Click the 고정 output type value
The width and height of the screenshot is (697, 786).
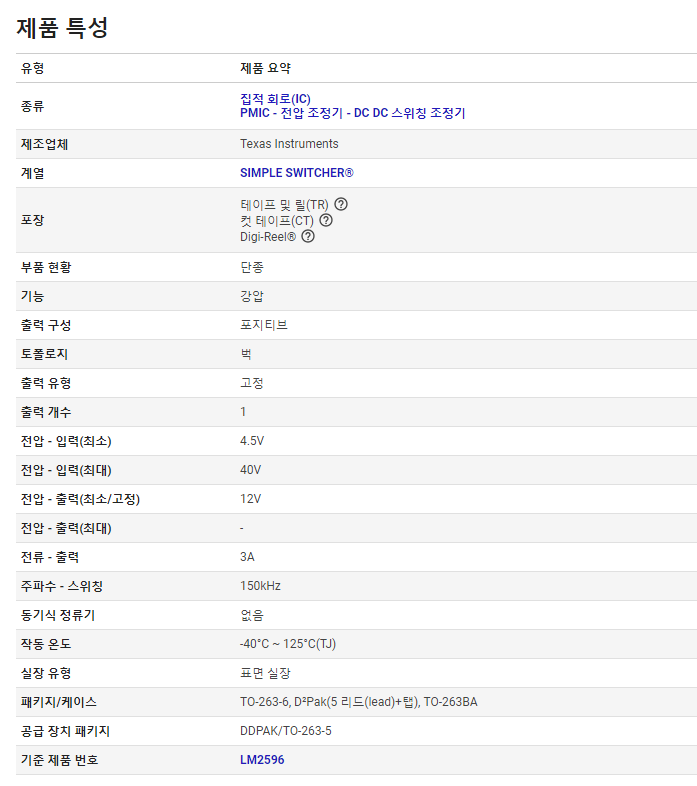coord(252,383)
